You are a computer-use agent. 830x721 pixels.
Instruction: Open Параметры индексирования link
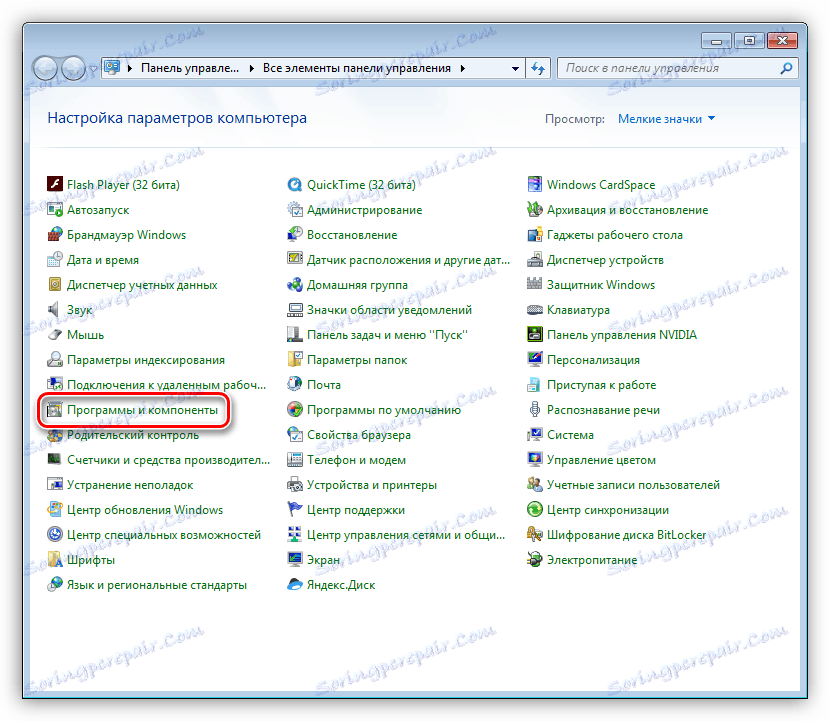click(x=146, y=359)
